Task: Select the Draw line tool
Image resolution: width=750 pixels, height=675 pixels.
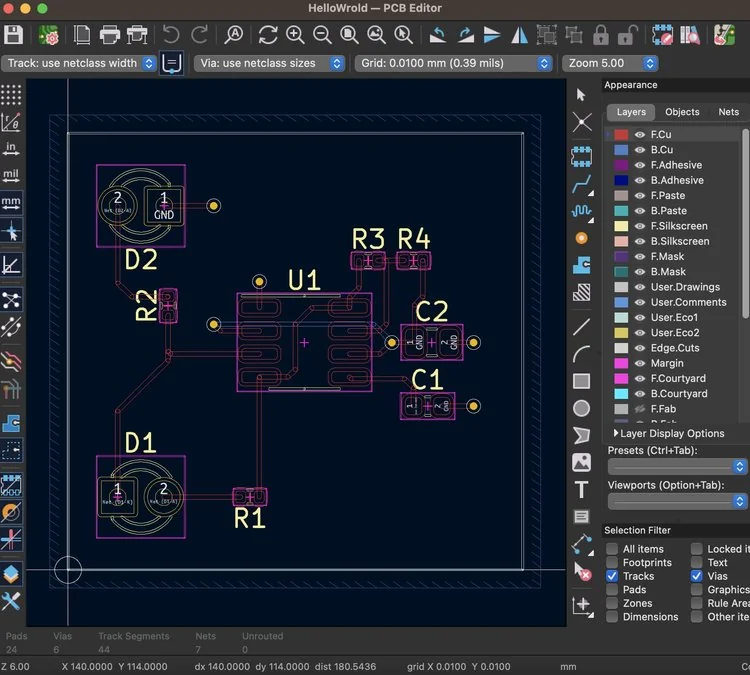Action: (582, 327)
